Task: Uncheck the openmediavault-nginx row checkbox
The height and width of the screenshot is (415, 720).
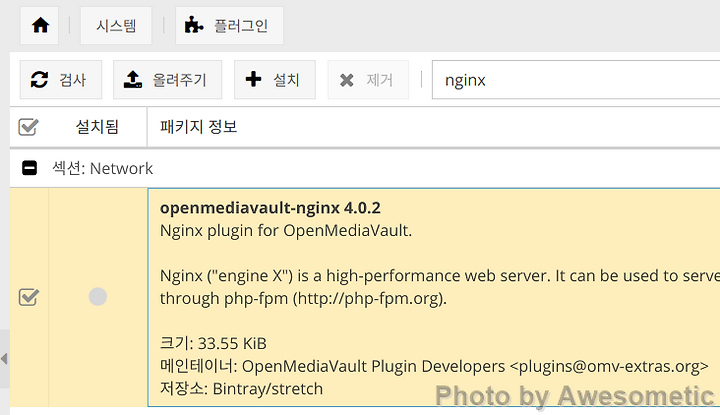Action: click(x=28, y=297)
